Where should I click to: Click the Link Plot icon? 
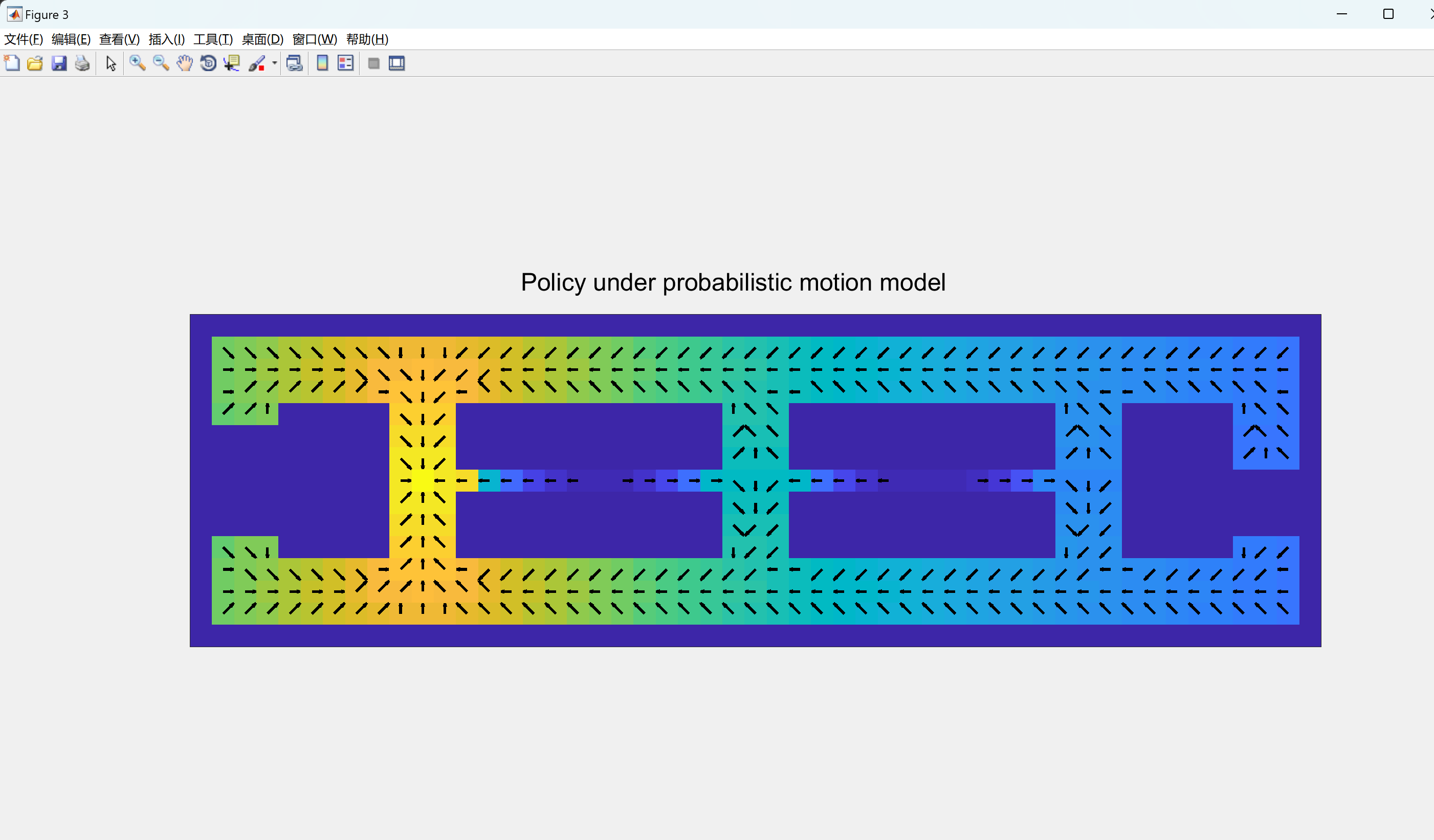pyautogui.click(x=294, y=63)
